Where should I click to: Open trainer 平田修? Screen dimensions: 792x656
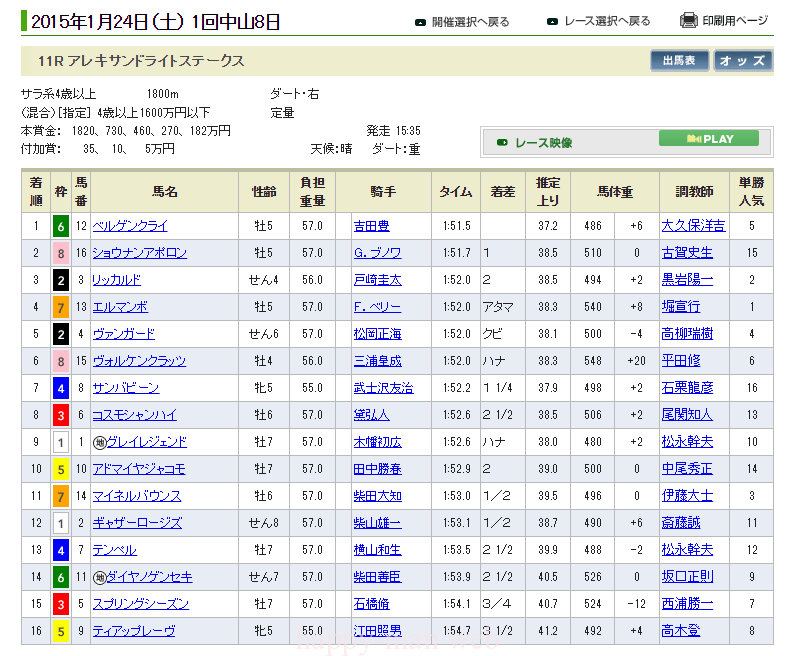(x=681, y=361)
